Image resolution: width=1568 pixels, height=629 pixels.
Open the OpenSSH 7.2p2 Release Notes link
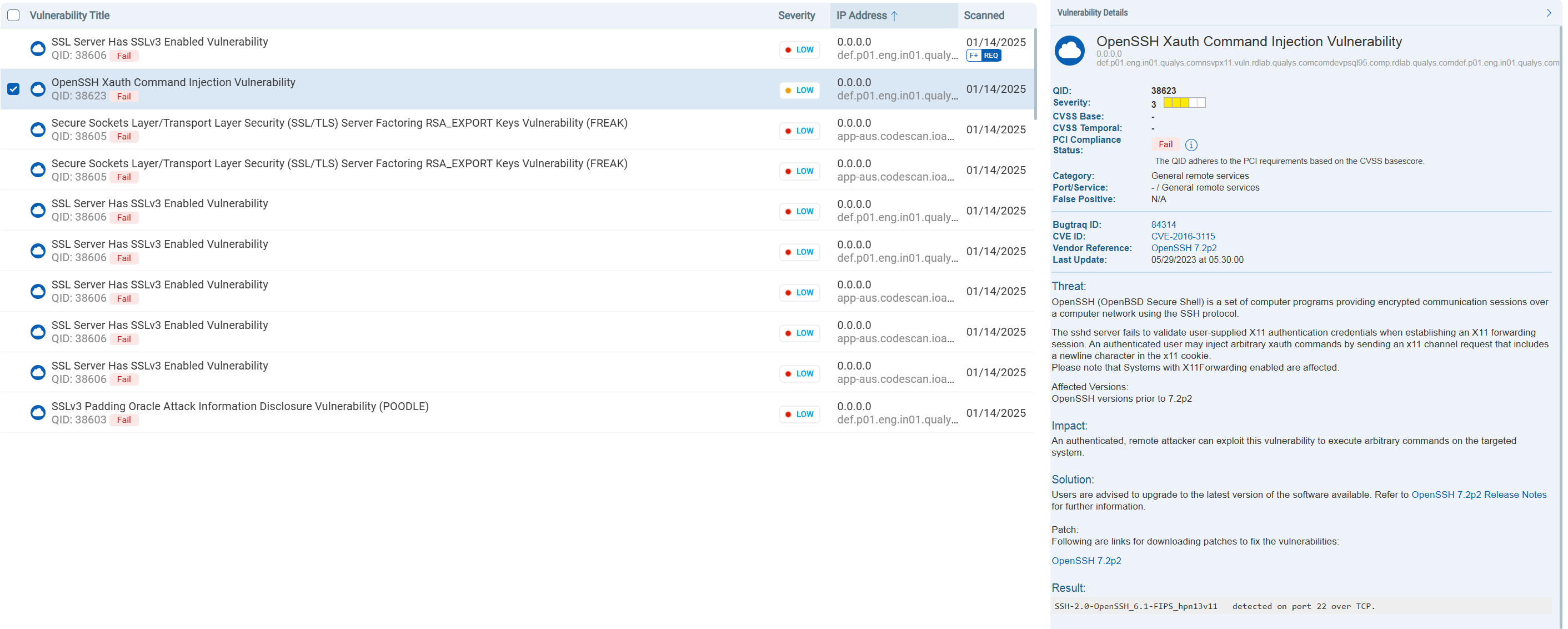click(x=1479, y=495)
